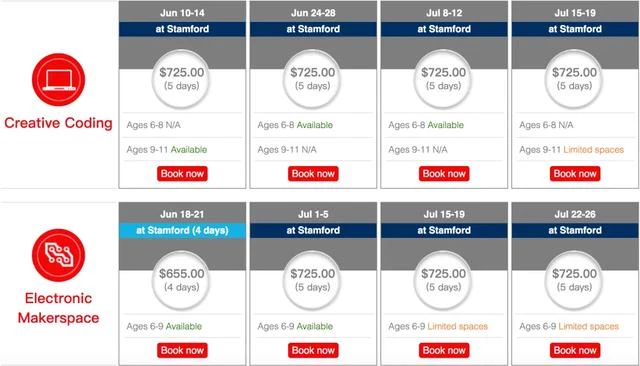Select 'Ages 6-9 Limited spaces' in Jul 22-26 card

(x=569, y=326)
